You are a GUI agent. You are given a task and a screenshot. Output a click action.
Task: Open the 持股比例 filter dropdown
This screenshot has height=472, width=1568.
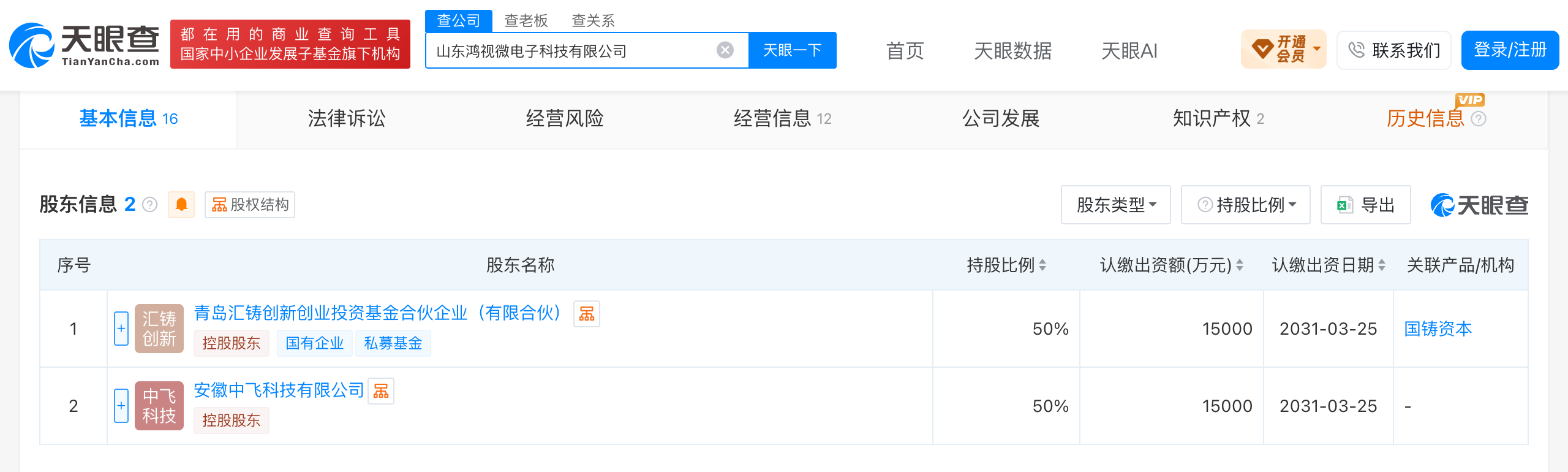1246,205
